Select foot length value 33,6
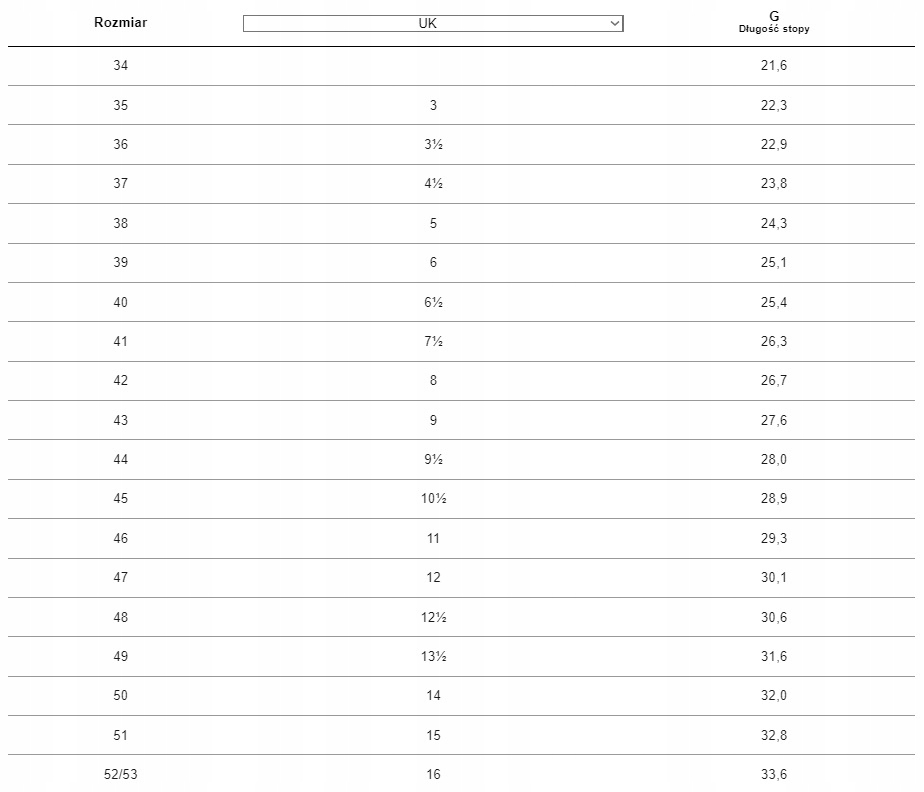This screenshot has width=924, height=792. 774,774
